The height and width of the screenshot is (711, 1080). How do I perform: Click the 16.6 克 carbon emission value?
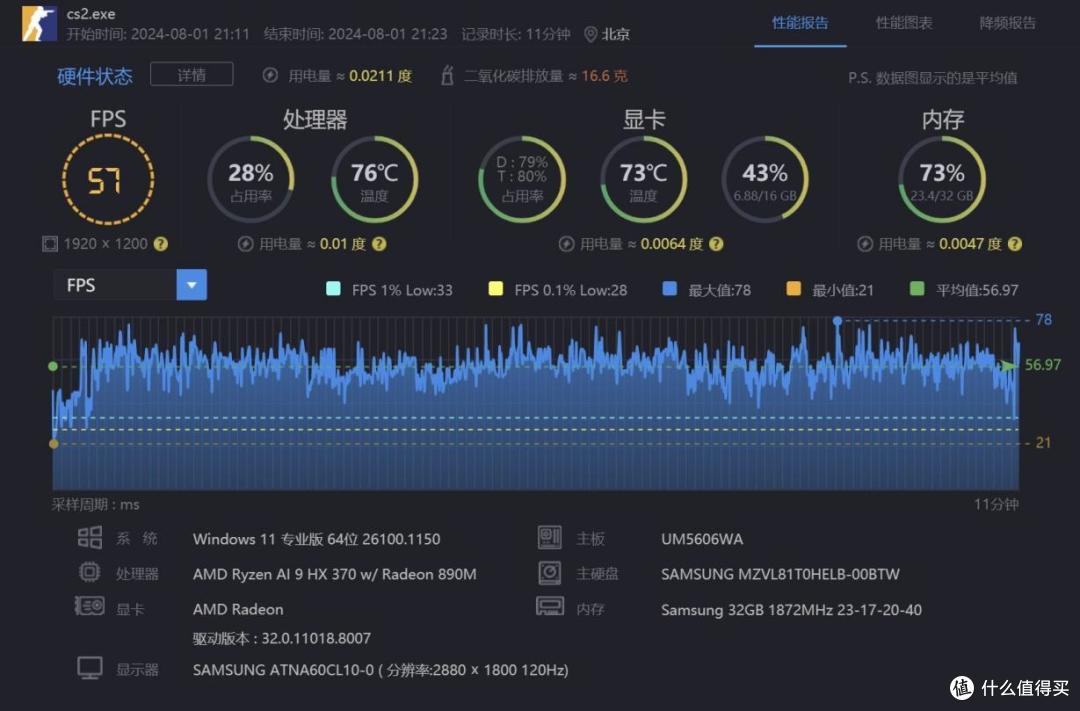point(604,76)
